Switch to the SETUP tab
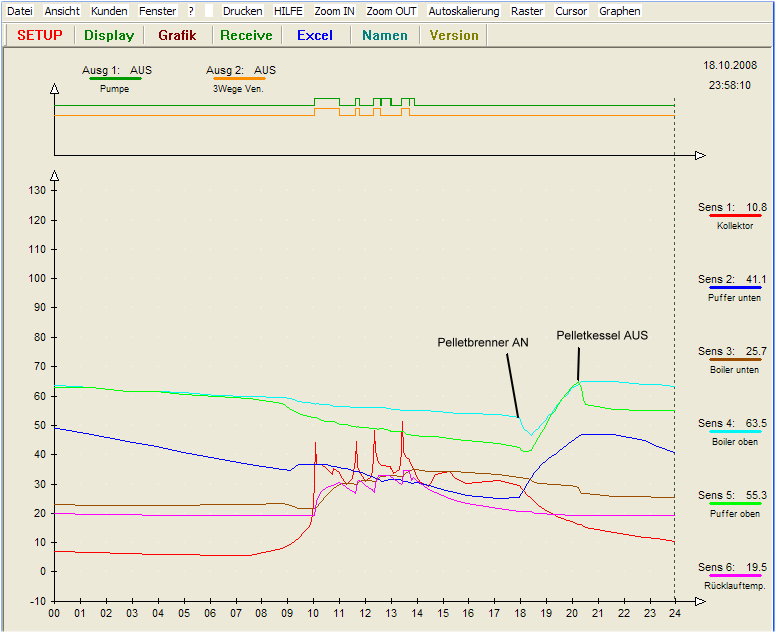The width and height of the screenshot is (777, 633). [x=40, y=35]
